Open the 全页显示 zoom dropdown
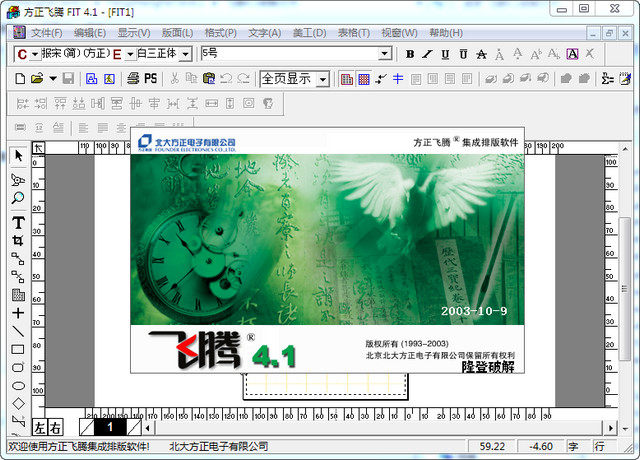 pos(323,79)
